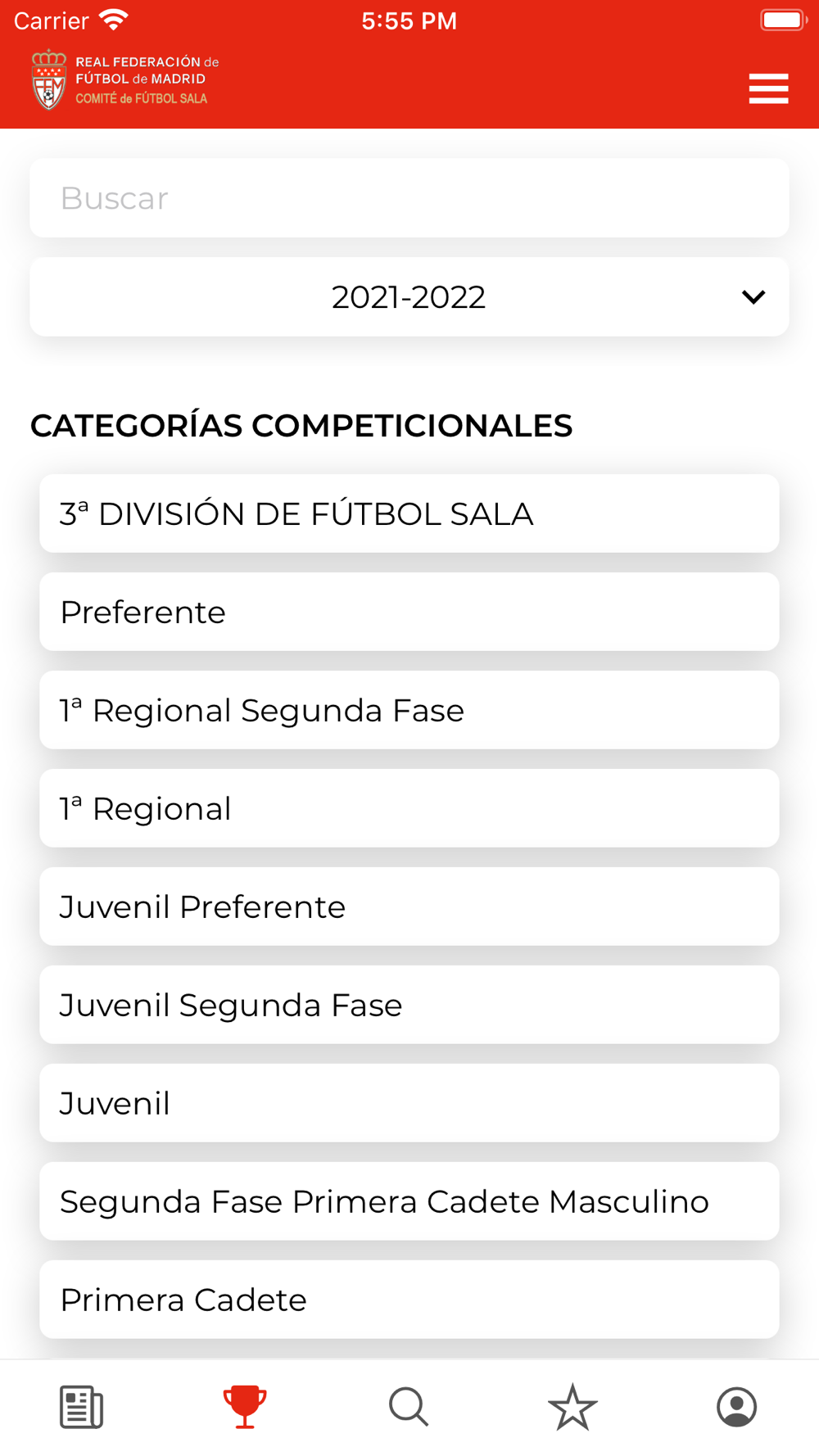This screenshot has height=1456, width=819.
Task: Tap the Wi-Fi status icon
Action: [x=113, y=20]
